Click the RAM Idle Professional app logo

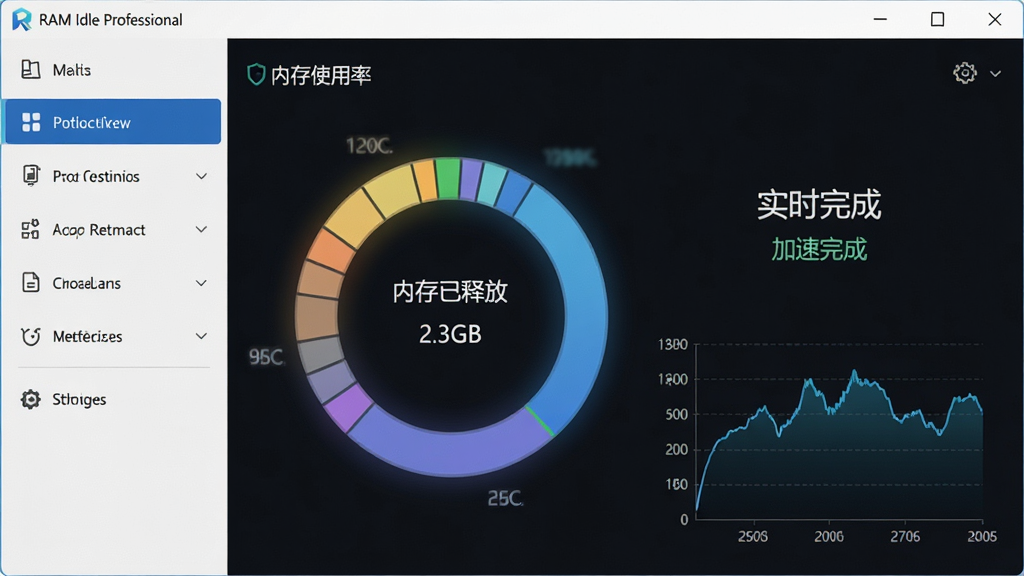[22, 20]
